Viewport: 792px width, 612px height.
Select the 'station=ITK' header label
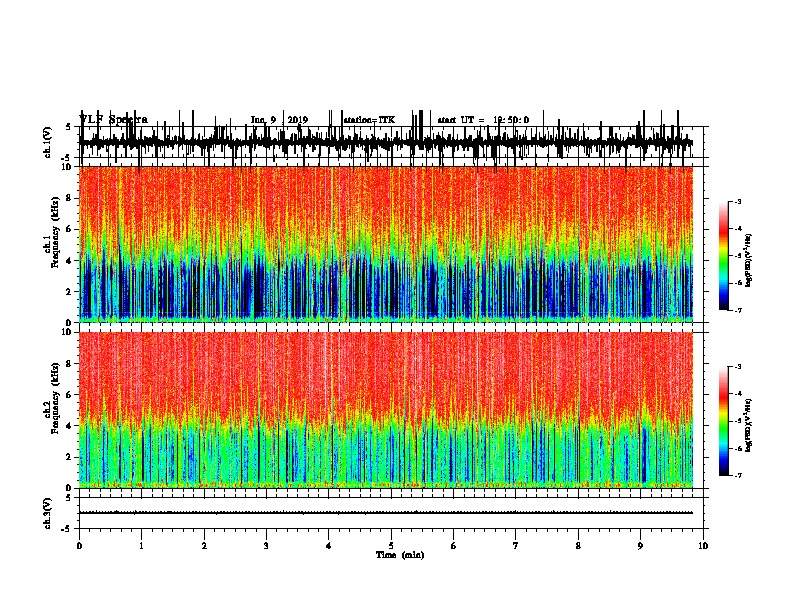coord(369,120)
